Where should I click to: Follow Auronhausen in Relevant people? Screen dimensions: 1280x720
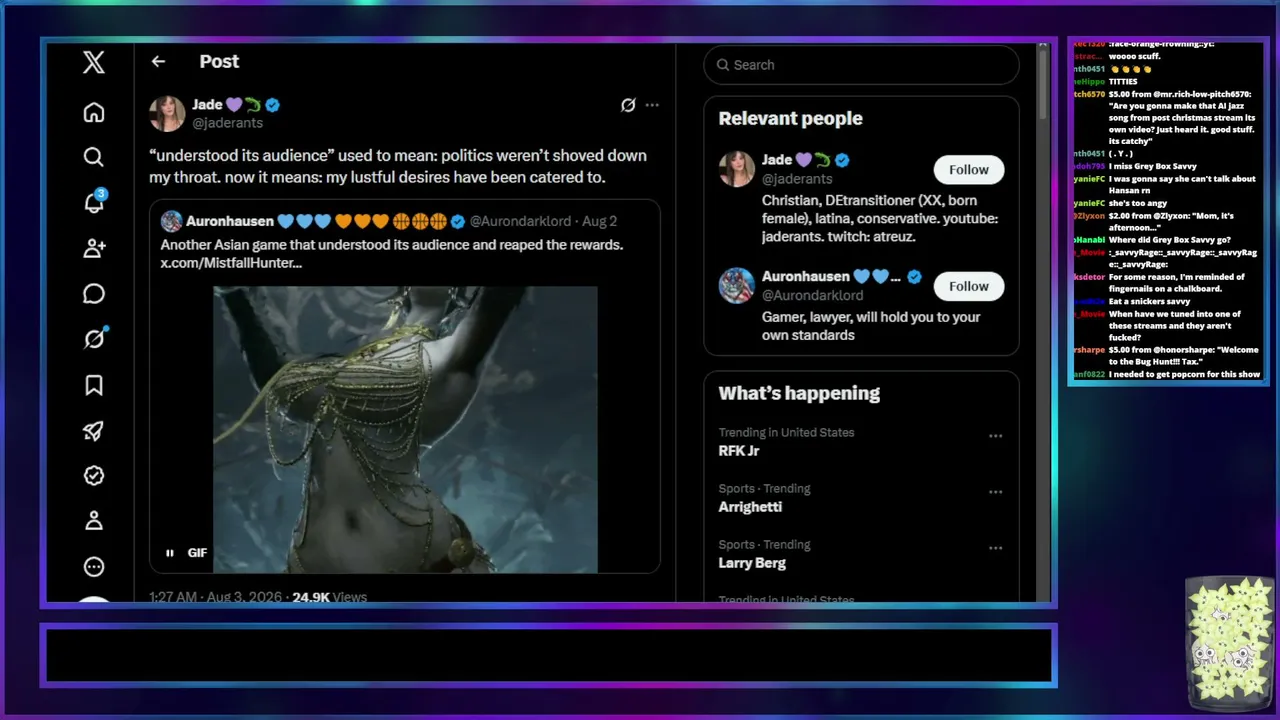[968, 286]
